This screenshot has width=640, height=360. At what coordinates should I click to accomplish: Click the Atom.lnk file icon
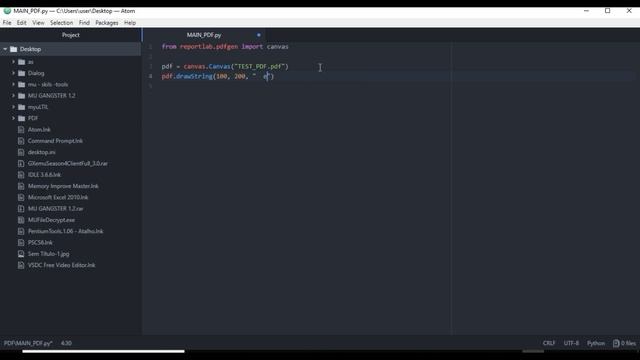tap(21, 129)
